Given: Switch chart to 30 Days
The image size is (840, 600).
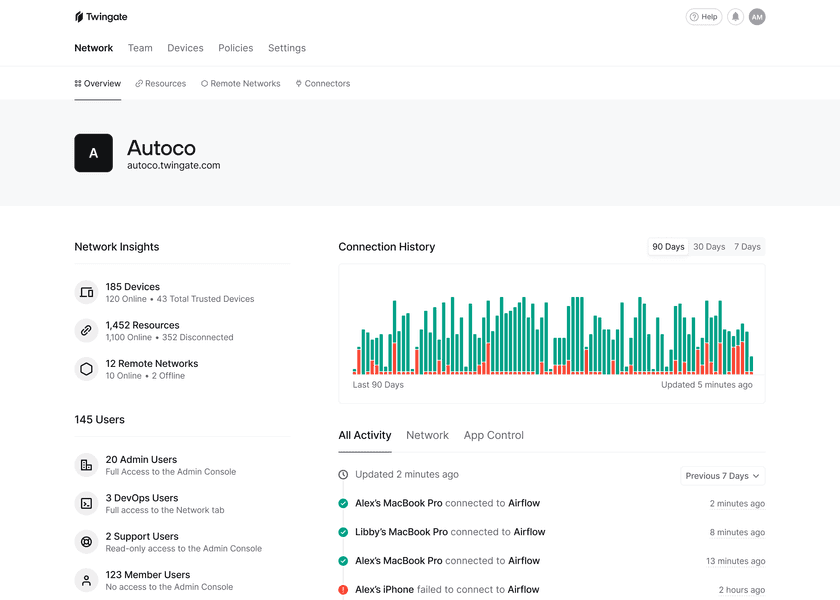Looking at the screenshot, I should [x=709, y=247].
